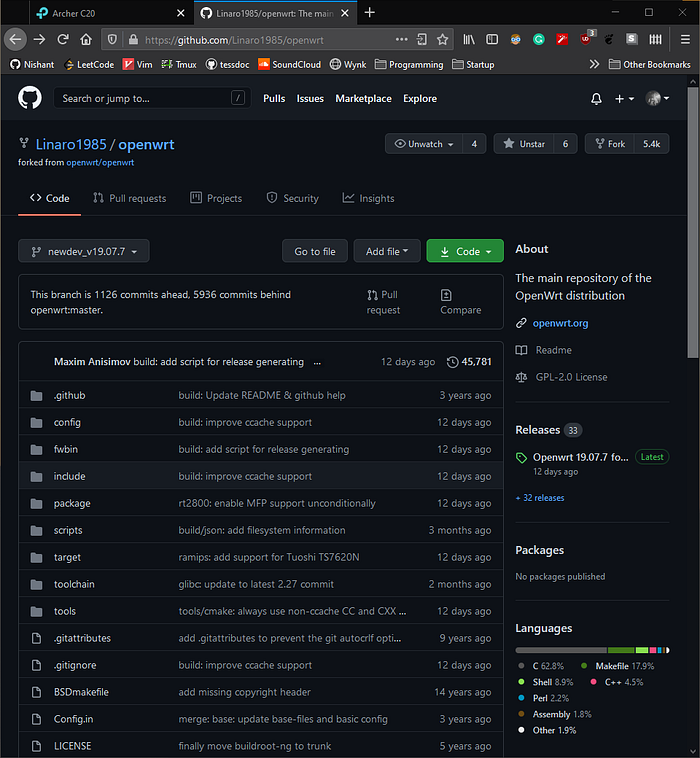Click the Go to file button
Screen dimensions: 700x758
point(315,251)
